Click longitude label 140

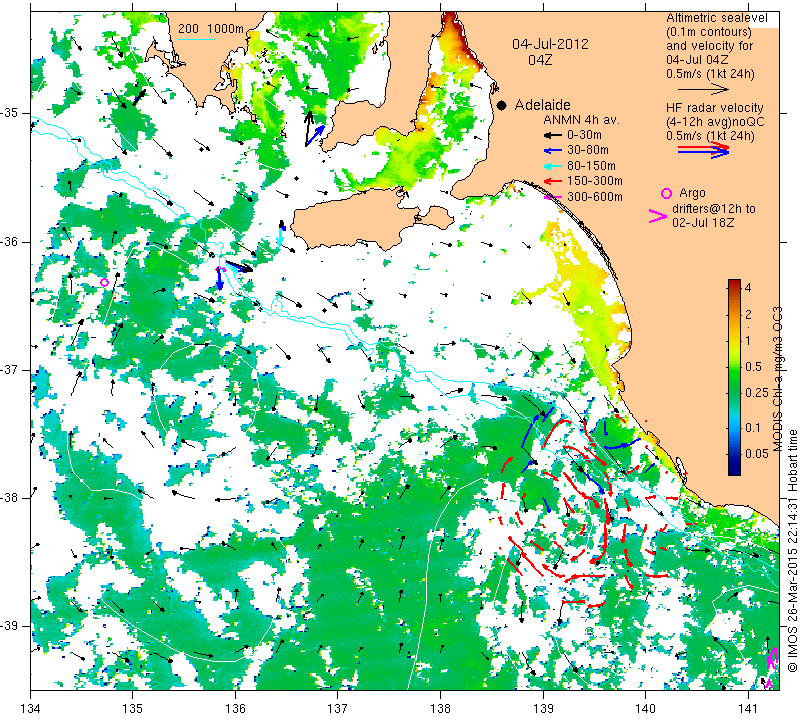(x=645, y=709)
